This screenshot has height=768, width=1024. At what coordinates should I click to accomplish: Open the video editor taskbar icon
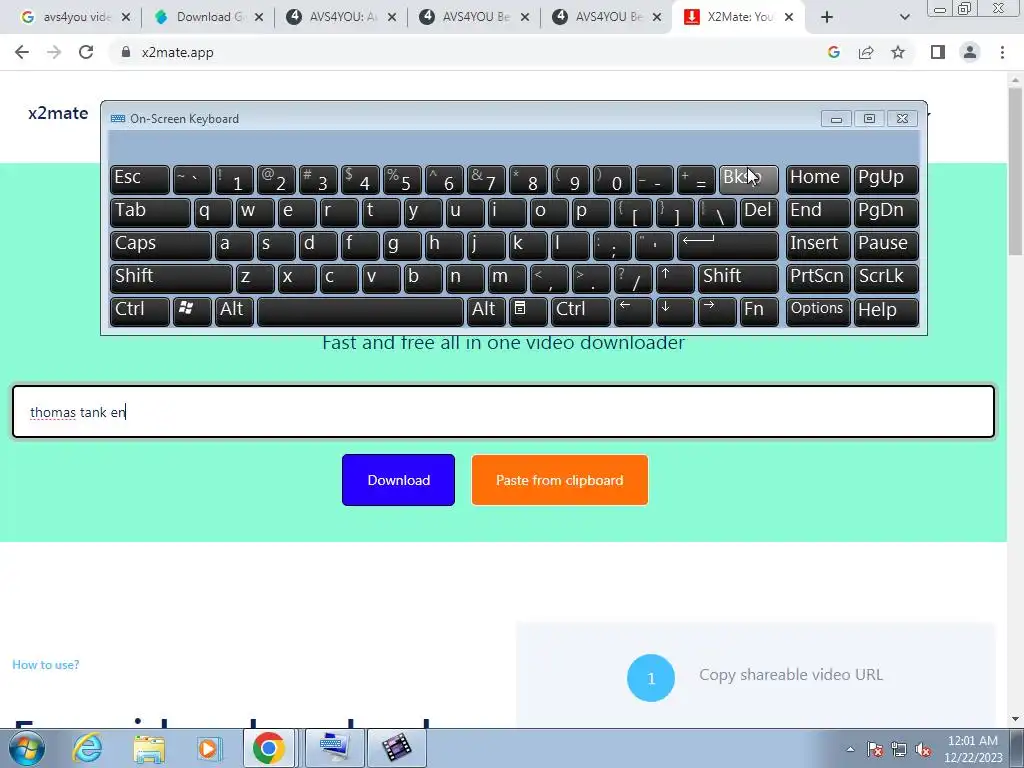(396, 748)
